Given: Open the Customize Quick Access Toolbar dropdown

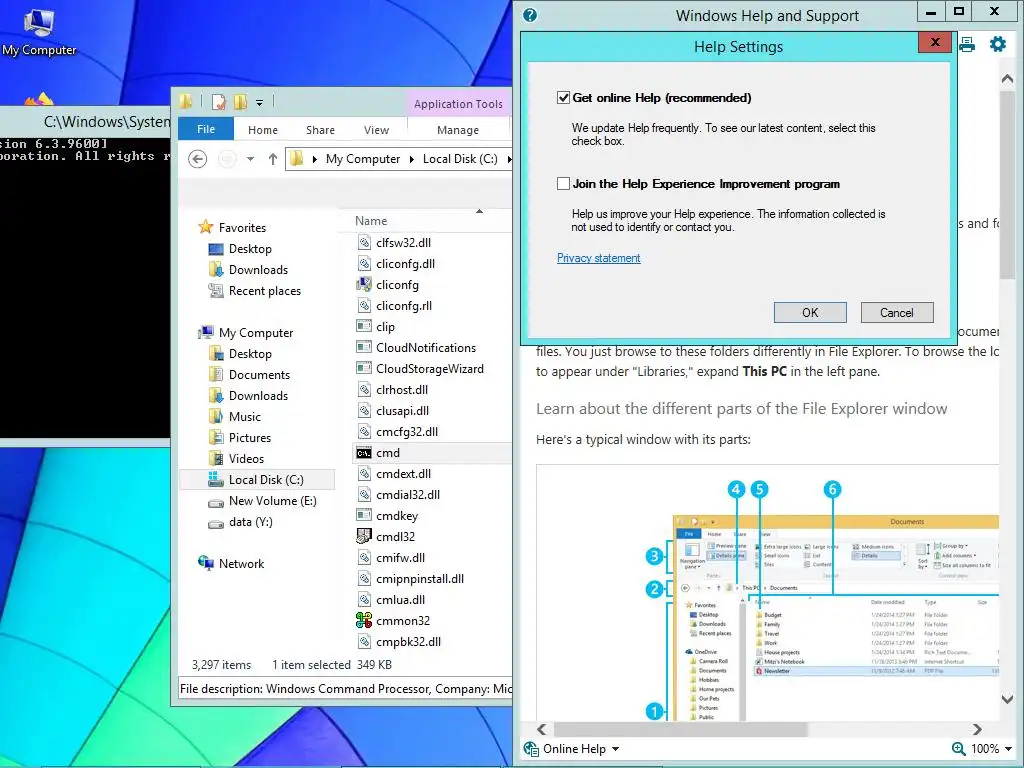Looking at the screenshot, I should [x=259, y=103].
